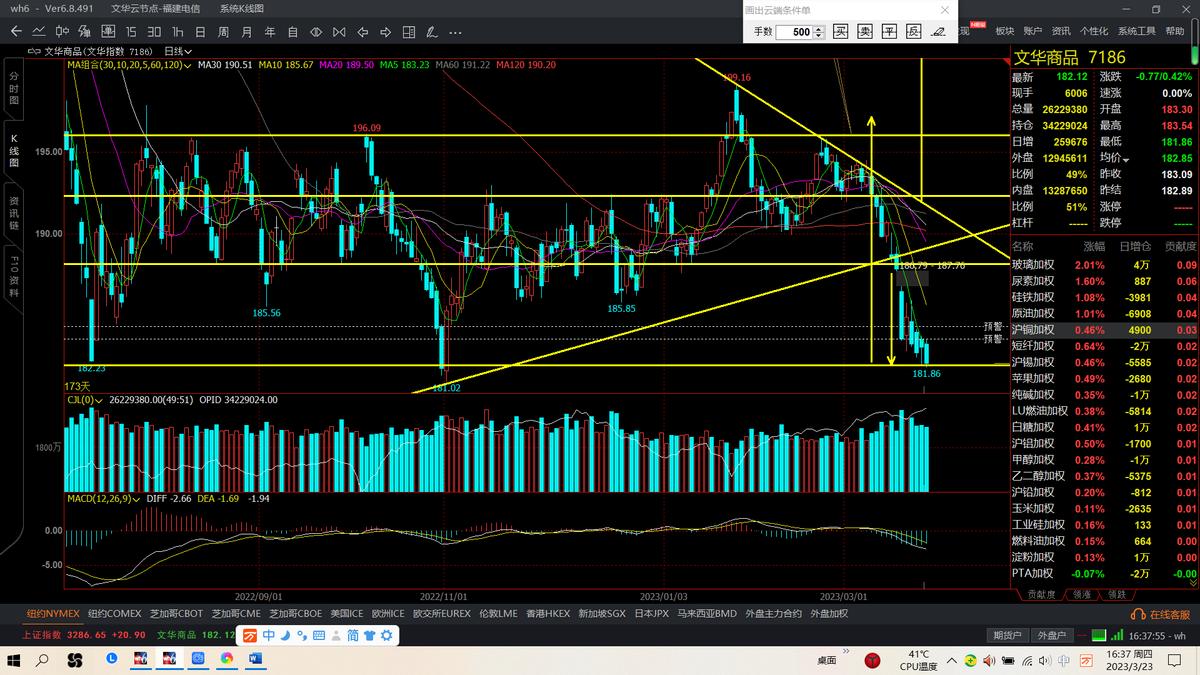The height and width of the screenshot is (675, 1200).
Task: Click the back arrow in the toolbar
Action: (15, 32)
